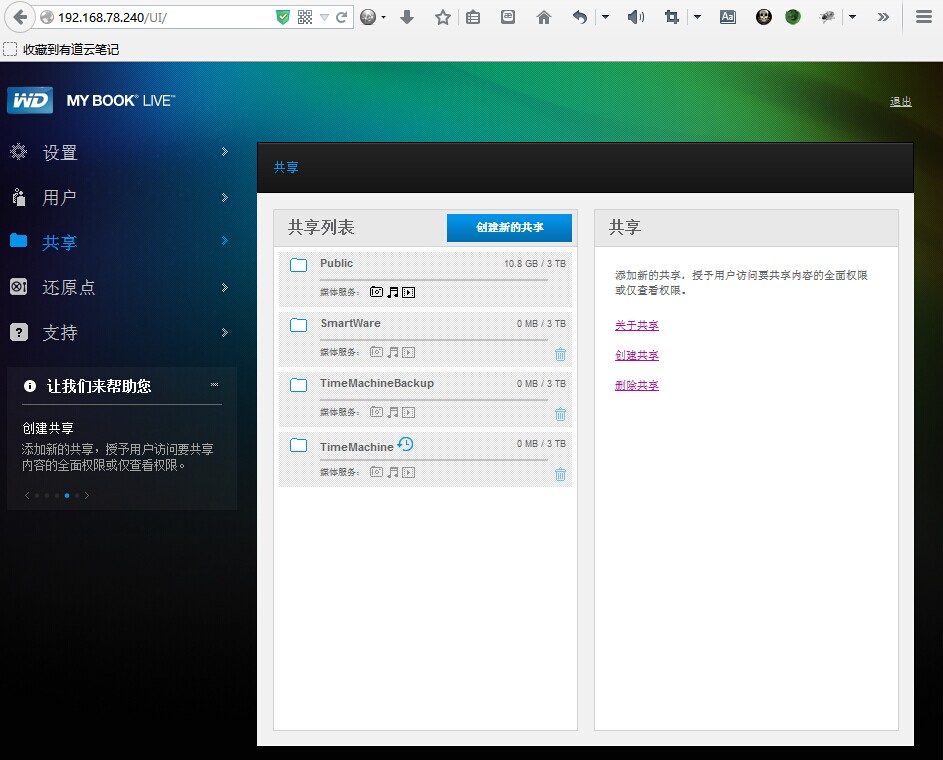Select the 共享 shares menu item
Viewport: 943px width, 760px height.
(60, 242)
